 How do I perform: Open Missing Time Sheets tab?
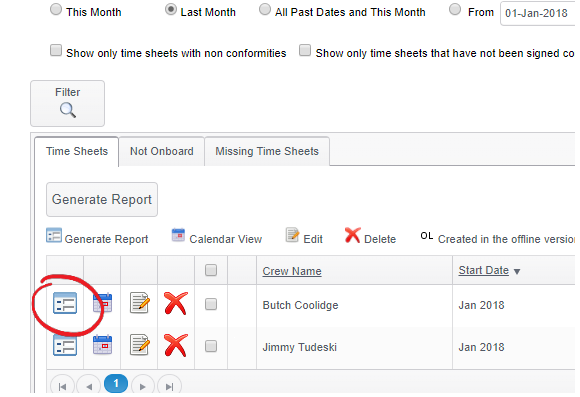click(x=267, y=151)
